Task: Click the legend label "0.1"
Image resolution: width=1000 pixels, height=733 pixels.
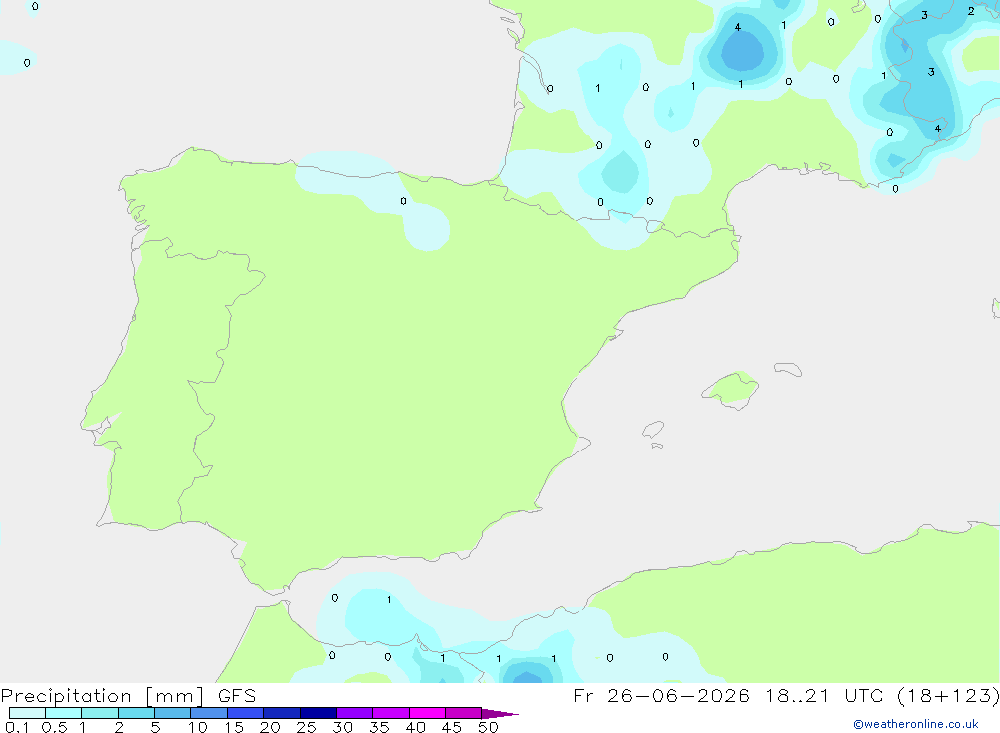Action: click(17, 727)
